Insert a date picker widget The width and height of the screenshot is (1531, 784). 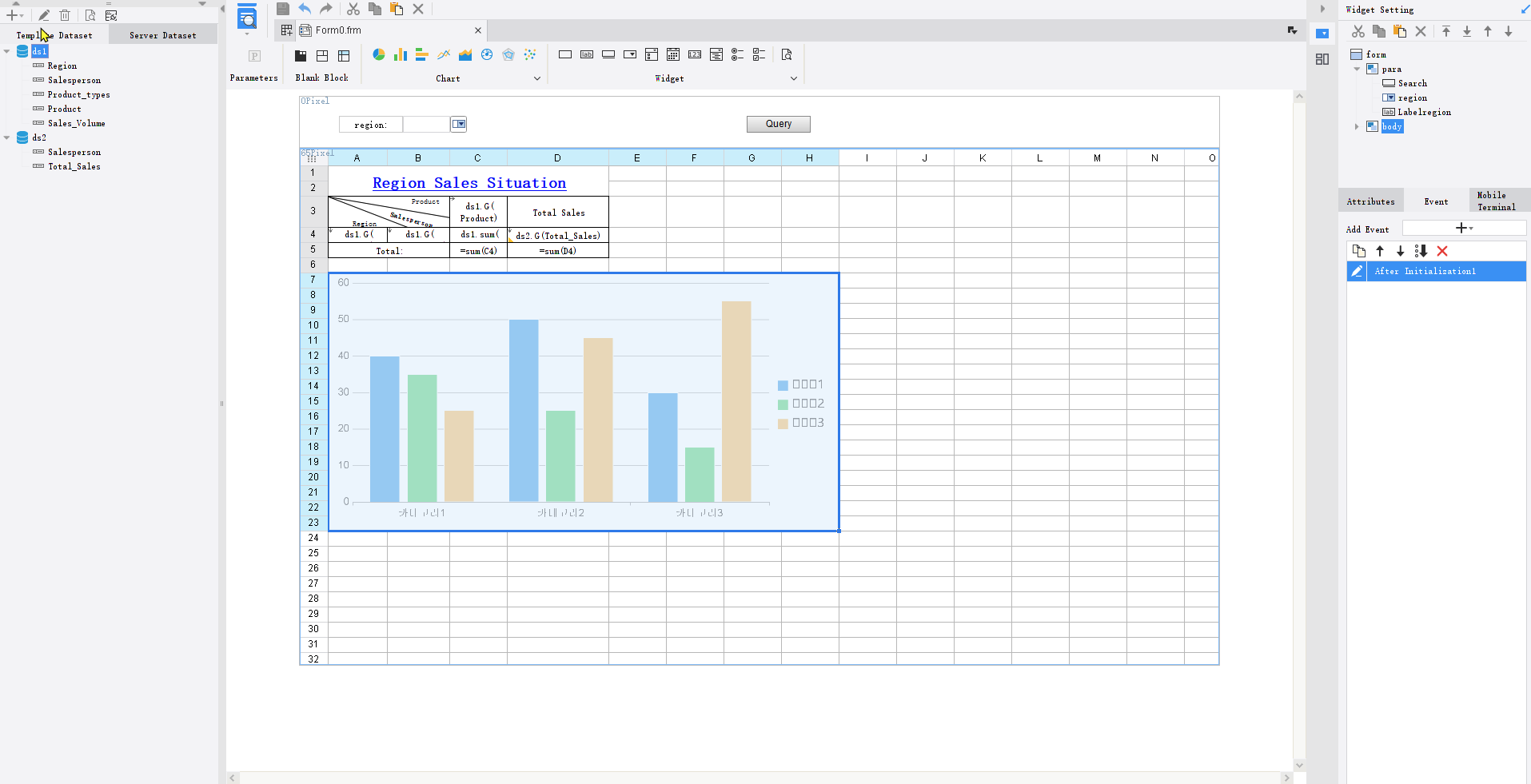(x=674, y=54)
